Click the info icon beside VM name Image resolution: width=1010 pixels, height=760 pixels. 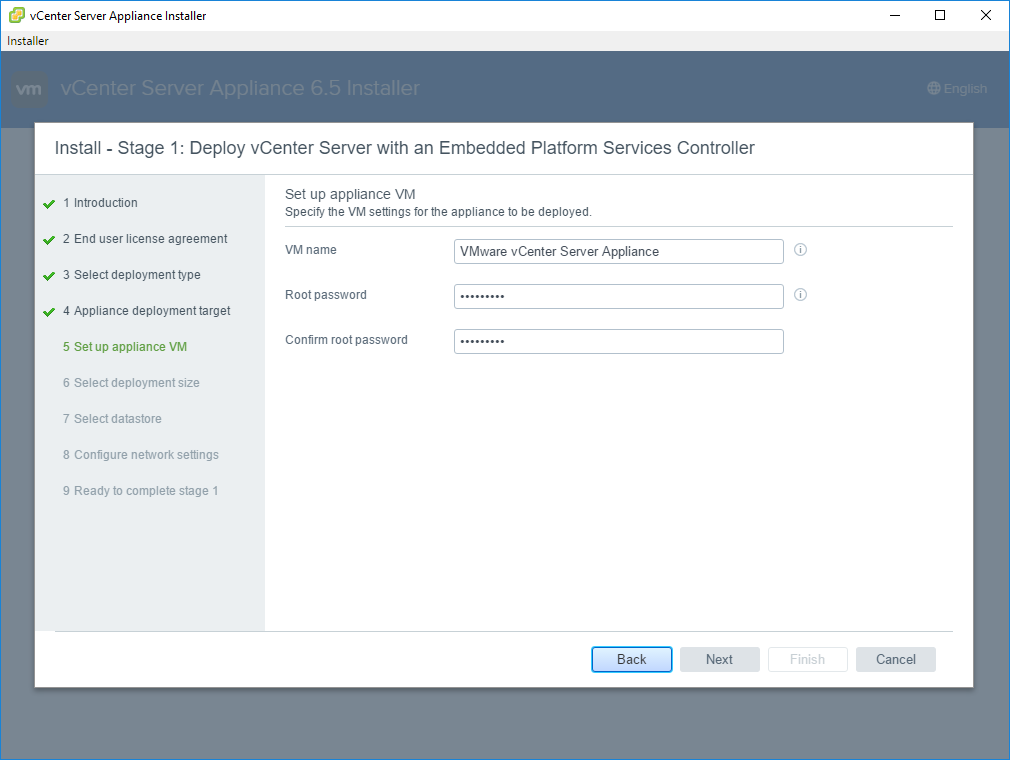click(800, 250)
